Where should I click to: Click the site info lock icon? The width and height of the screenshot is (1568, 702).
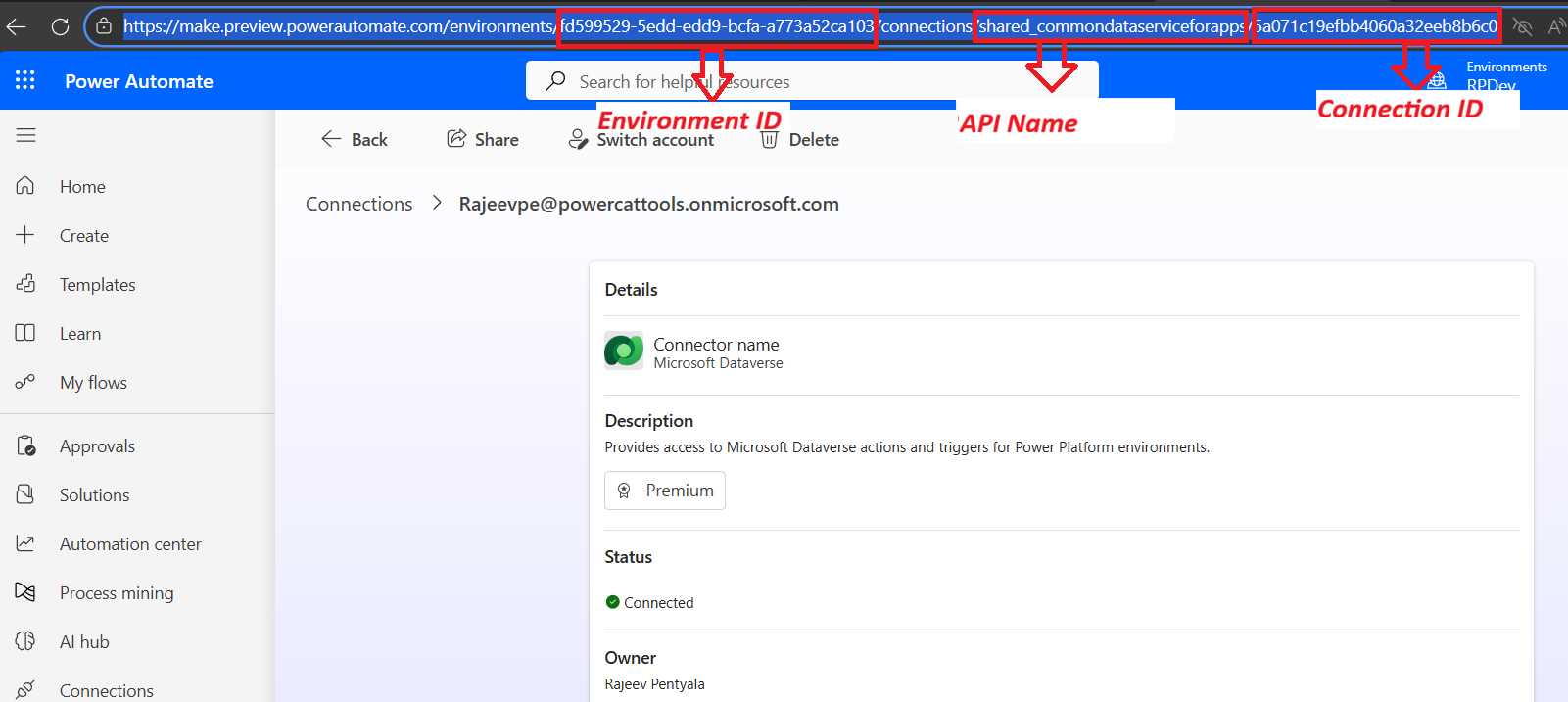[104, 26]
